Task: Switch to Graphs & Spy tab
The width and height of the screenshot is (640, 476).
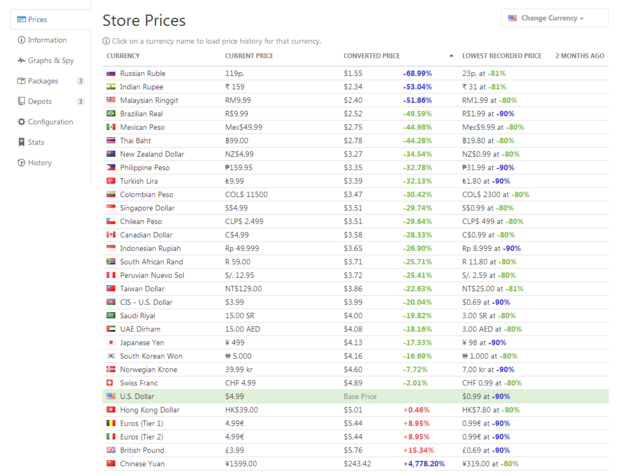Action: 50,60
